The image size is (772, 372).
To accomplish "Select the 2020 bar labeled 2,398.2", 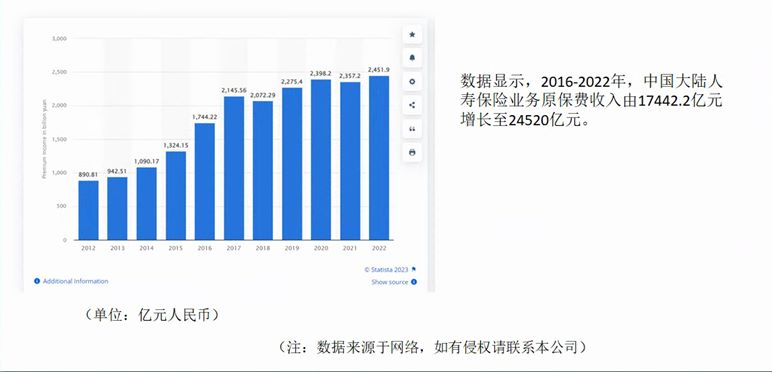I will 321,159.
